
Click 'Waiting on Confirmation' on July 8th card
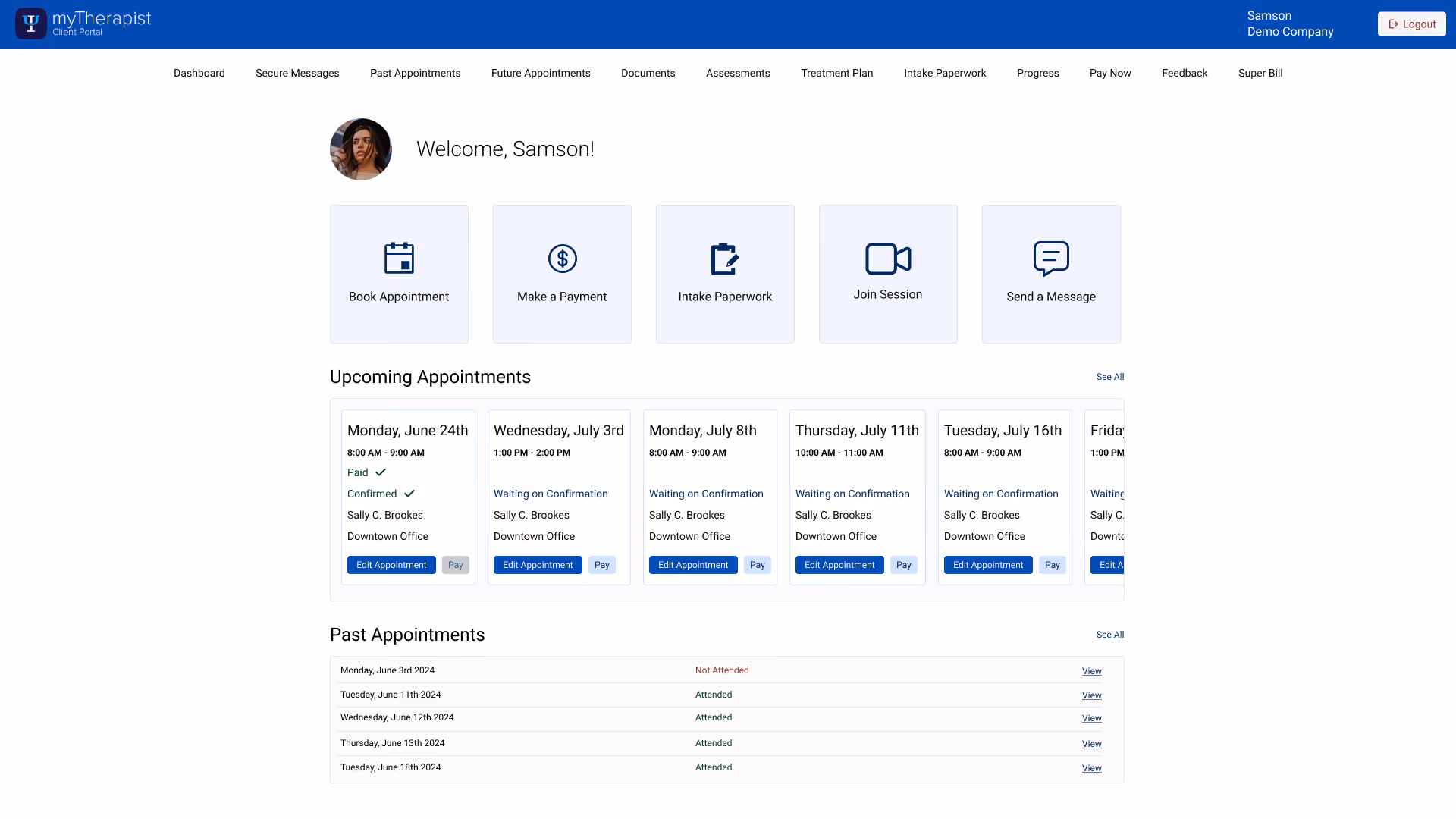pos(706,494)
